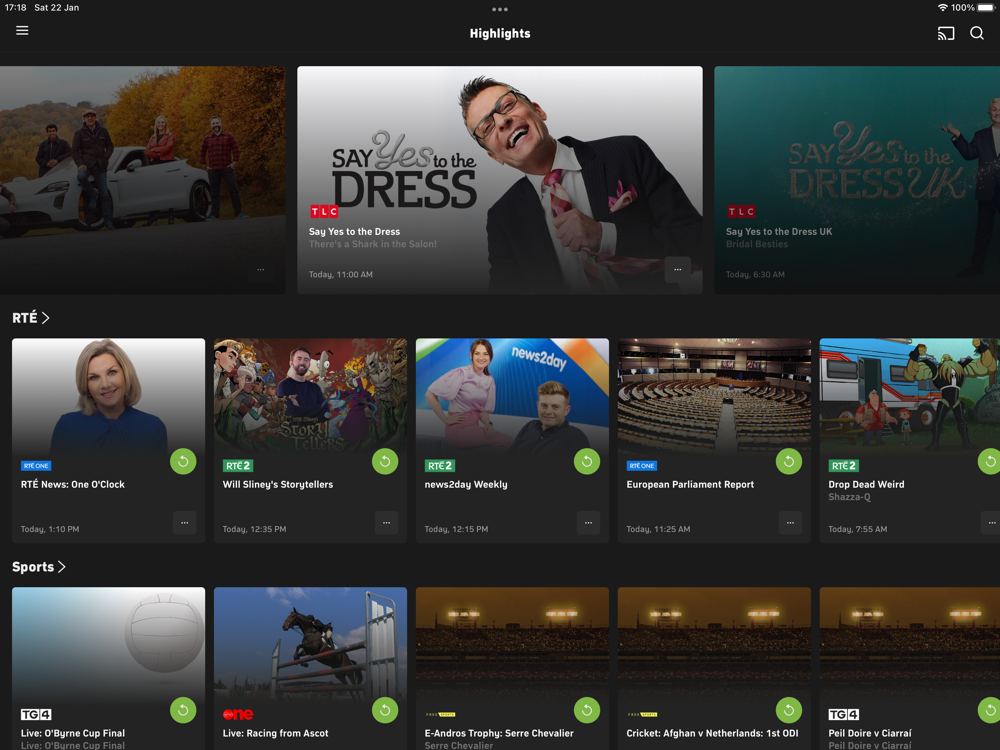Open more options for news2day Weekly
Image resolution: width=1000 pixels, height=750 pixels.
[588, 523]
